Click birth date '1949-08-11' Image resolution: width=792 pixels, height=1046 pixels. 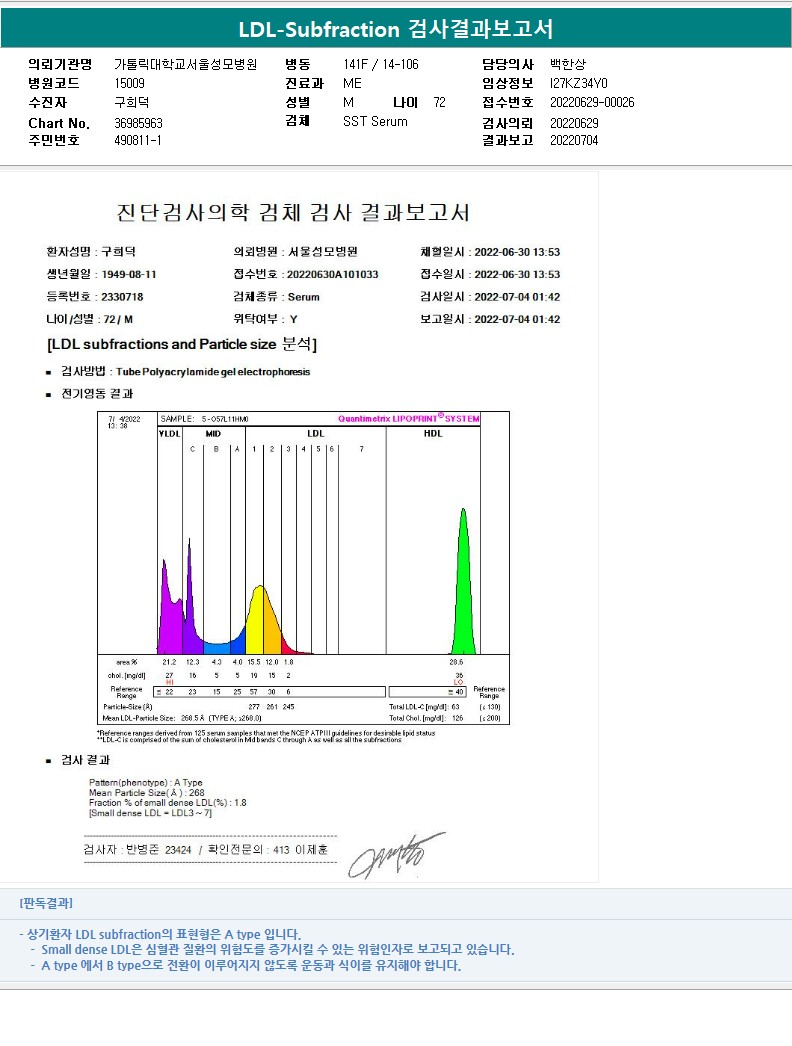tap(129, 275)
